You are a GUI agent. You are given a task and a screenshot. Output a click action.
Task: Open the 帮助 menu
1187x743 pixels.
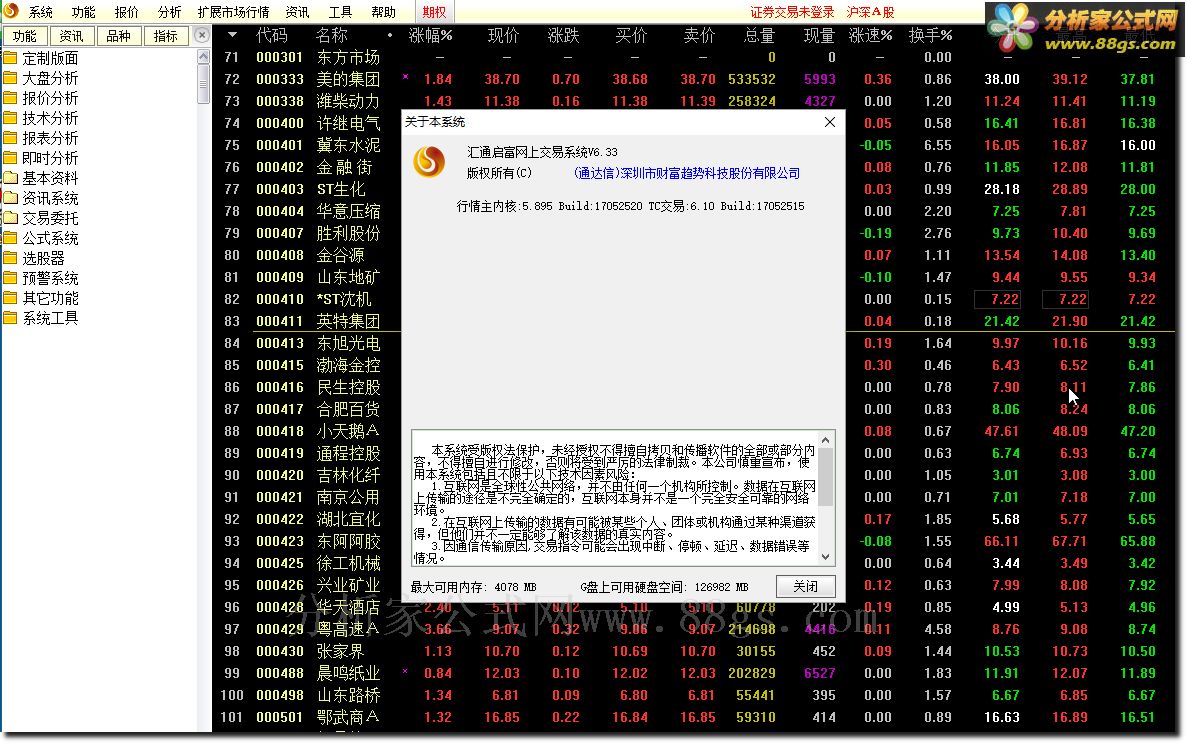click(x=383, y=12)
